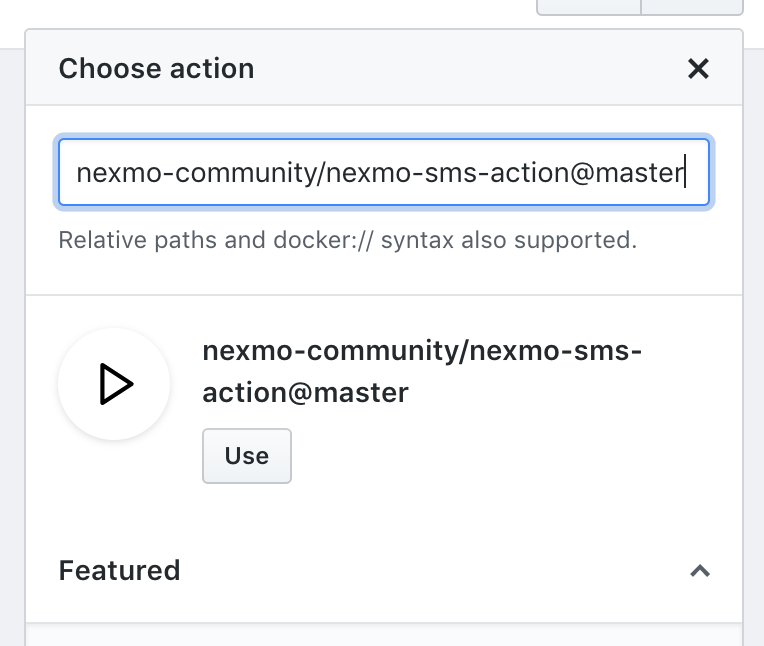Viewport: 764px width, 646px height.
Task: Close the Choose action dialog
Action: tap(698, 69)
